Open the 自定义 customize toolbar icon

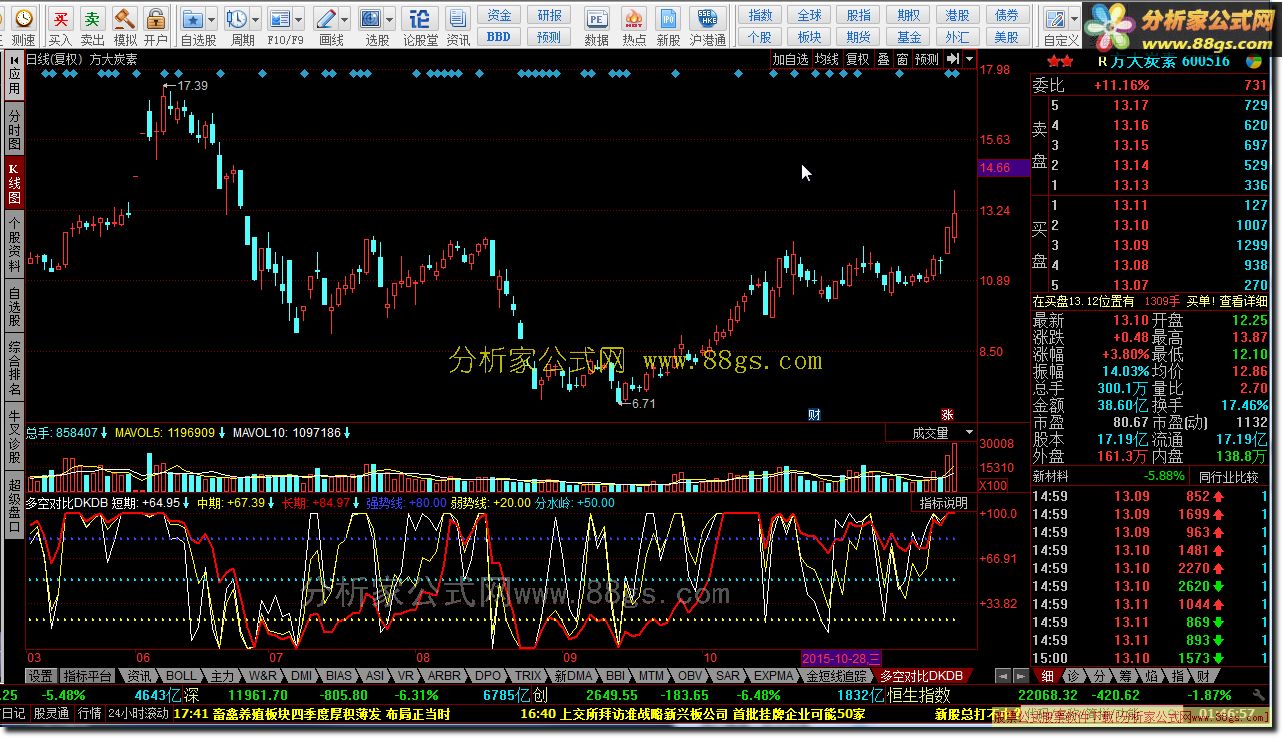pos(1055,18)
